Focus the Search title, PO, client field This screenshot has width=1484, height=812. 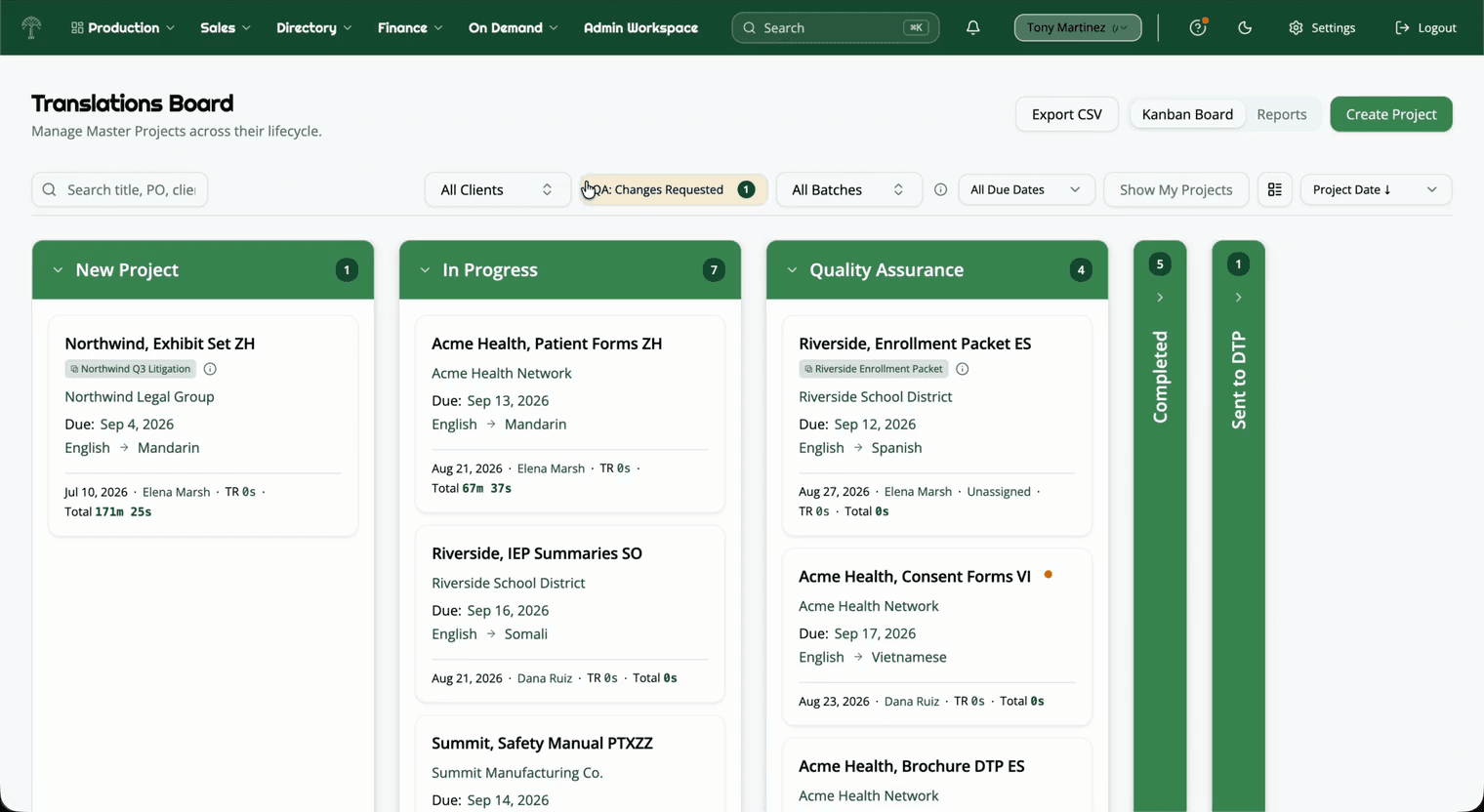[x=120, y=189]
